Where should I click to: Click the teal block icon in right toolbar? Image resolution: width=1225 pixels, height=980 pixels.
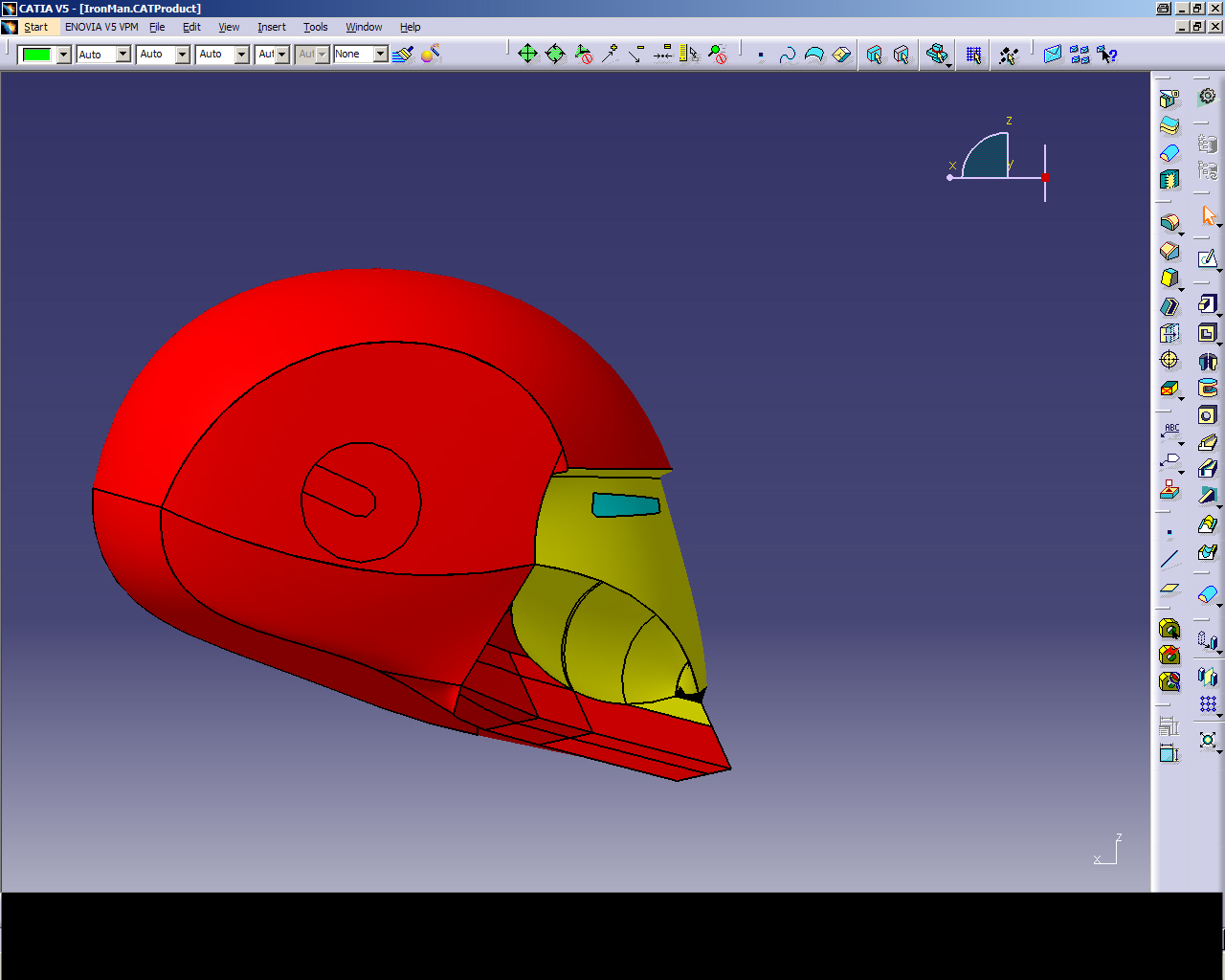click(1169, 179)
